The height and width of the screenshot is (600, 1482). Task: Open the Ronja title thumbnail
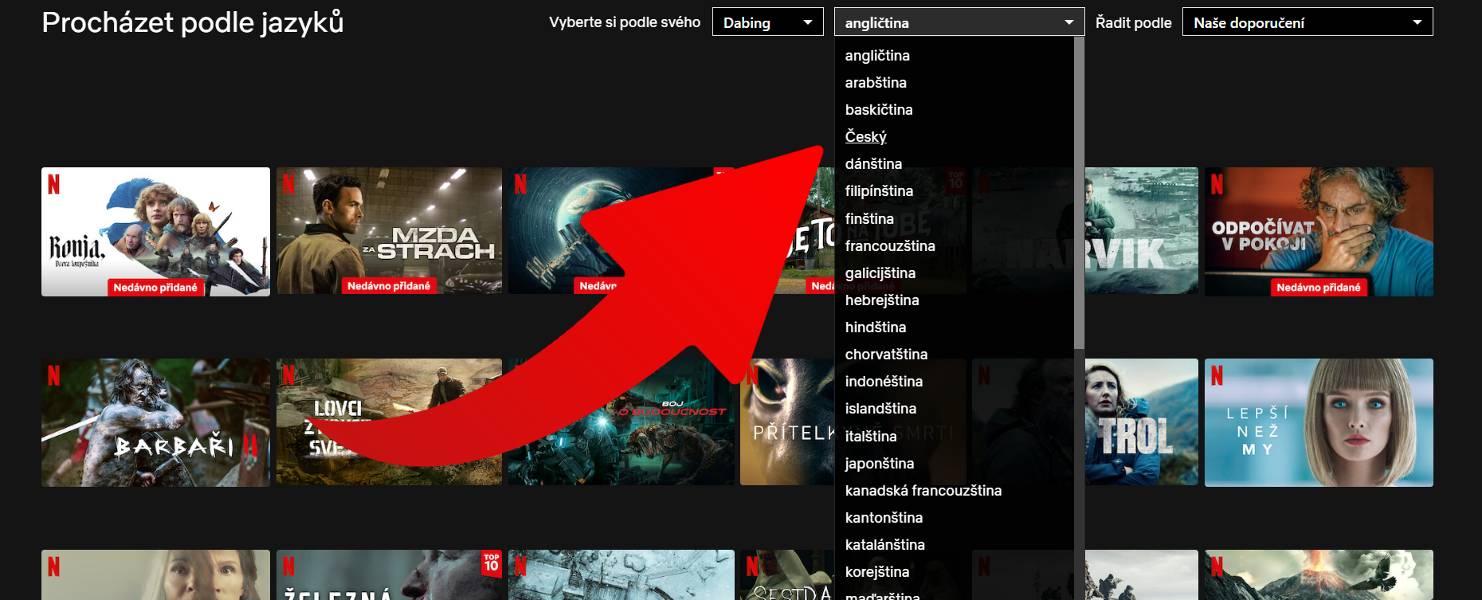click(155, 232)
